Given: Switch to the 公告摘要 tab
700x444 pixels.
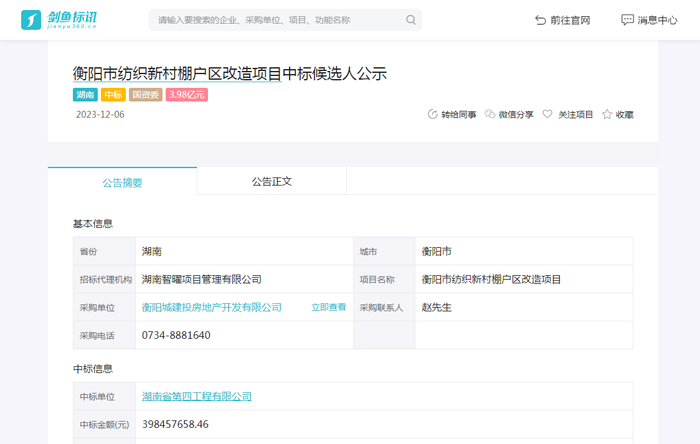Looking at the screenshot, I should tap(122, 182).
